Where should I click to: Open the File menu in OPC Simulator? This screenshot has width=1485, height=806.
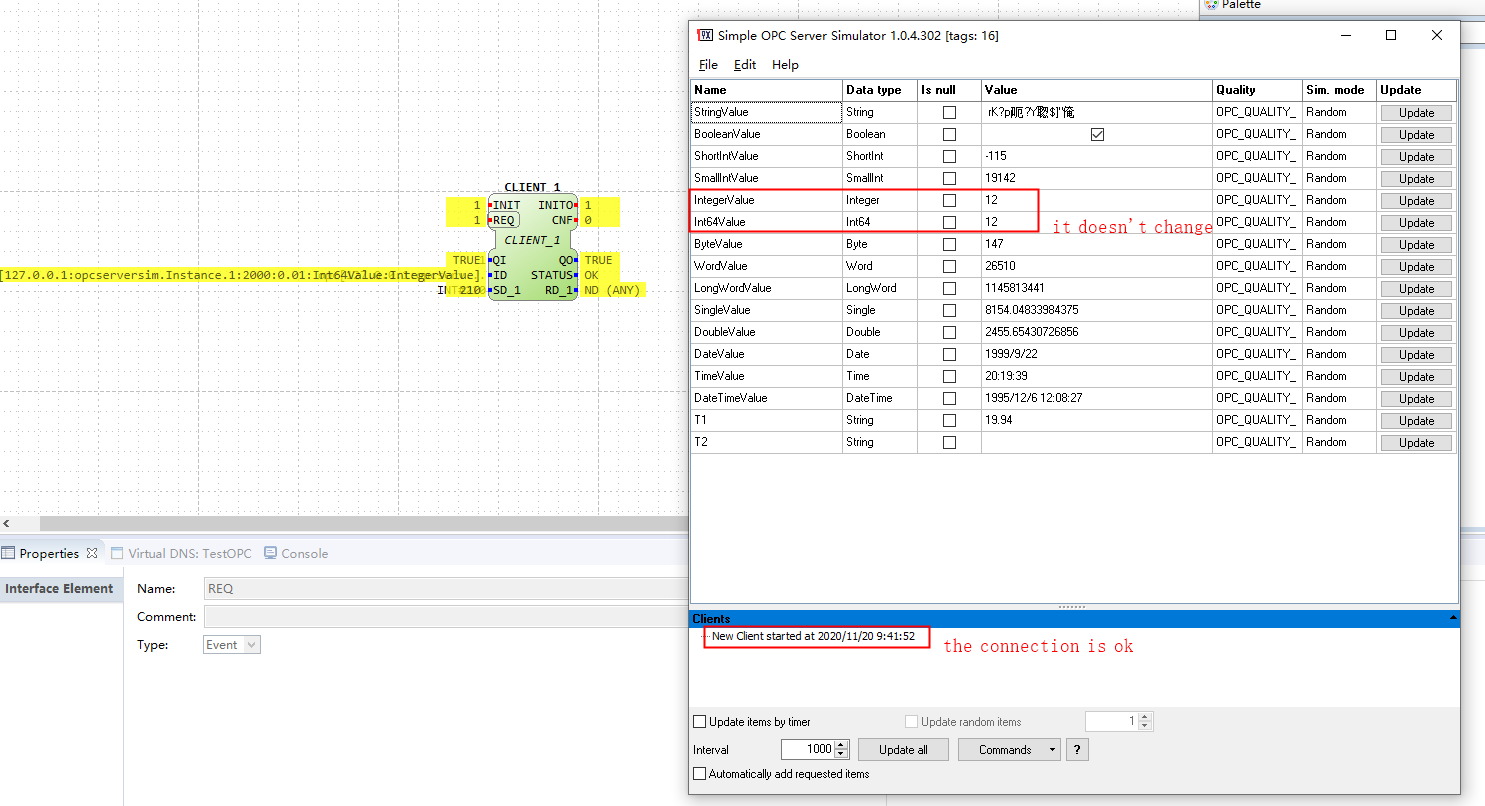pos(708,65)
